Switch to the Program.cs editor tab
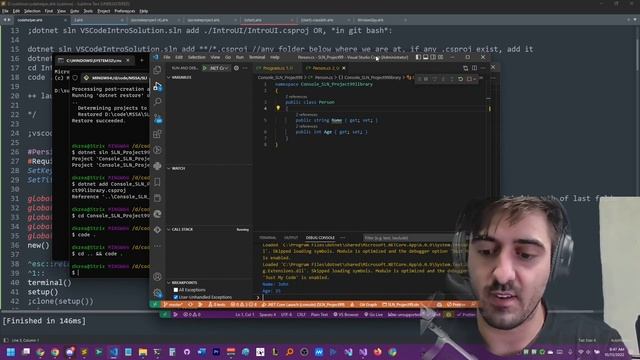This screenshot has width=640, height=360. pyautogui.click(x=278, y=68)
